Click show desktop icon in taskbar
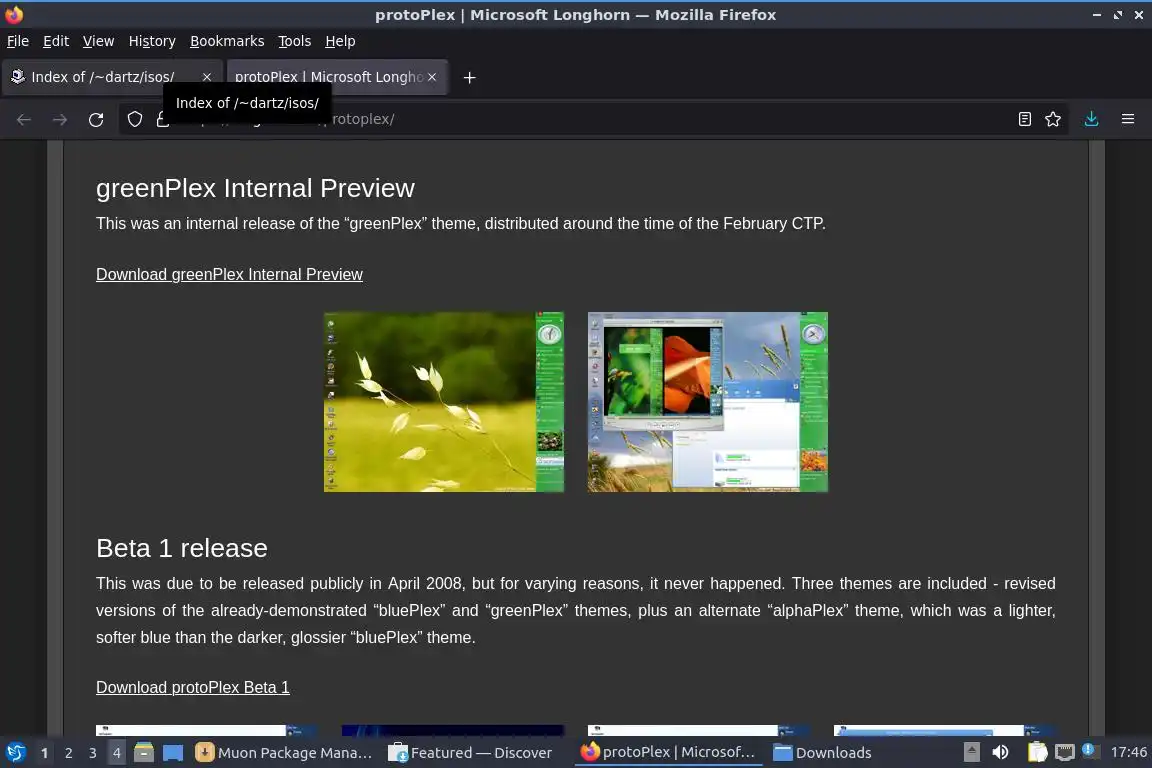1152x768 pixels. [x=173, y=753]
